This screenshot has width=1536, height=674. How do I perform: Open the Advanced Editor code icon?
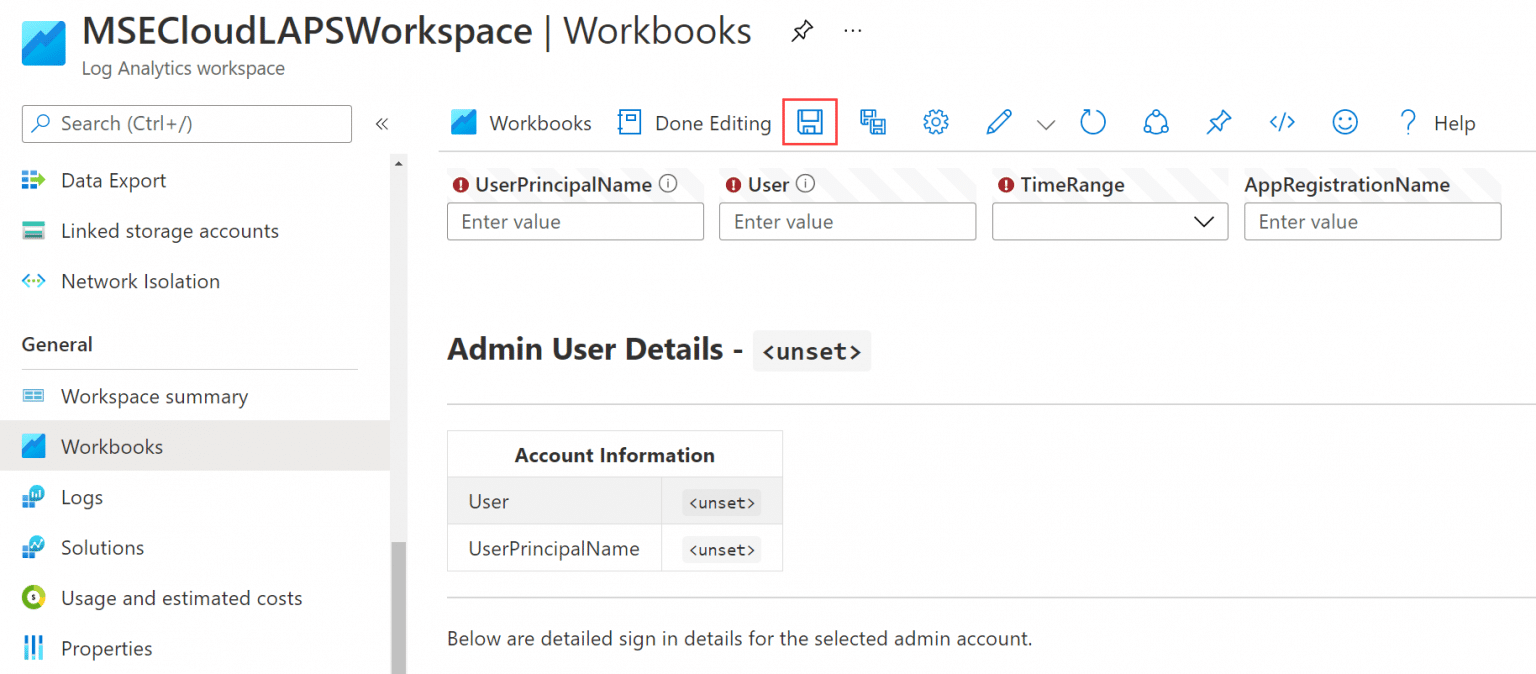coord(1282,122)
